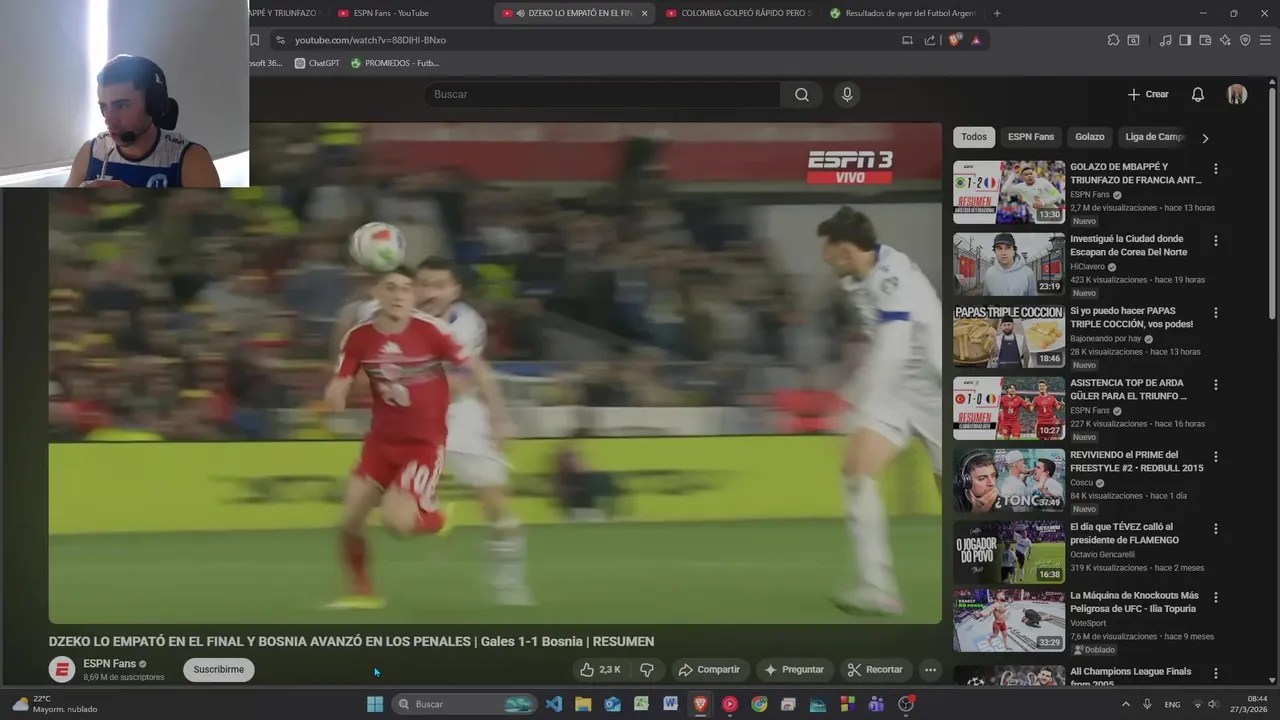Click the Preguntar button
This screenshot has width=1280, height=720.
click(794, 669)
